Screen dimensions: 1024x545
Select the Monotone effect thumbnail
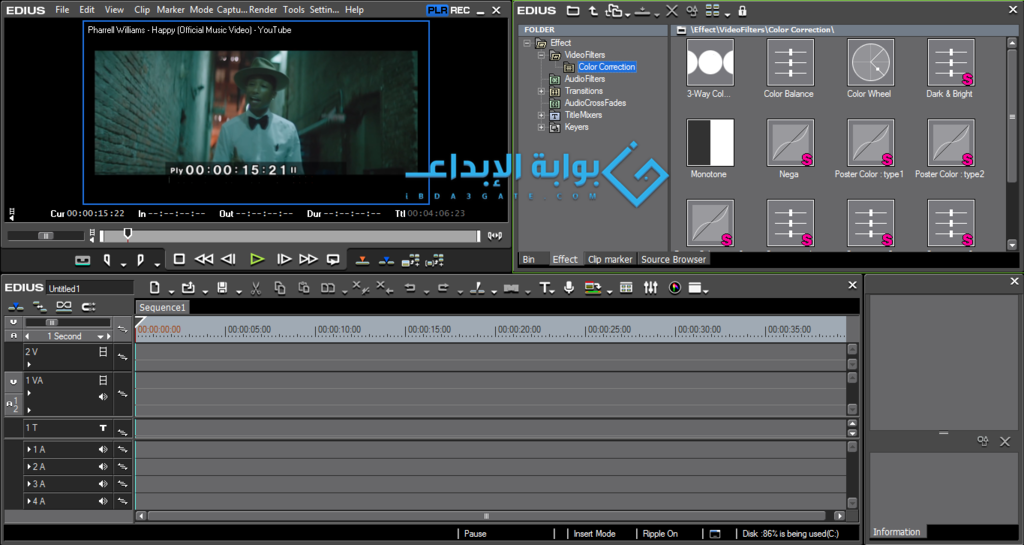click(710, 143)
